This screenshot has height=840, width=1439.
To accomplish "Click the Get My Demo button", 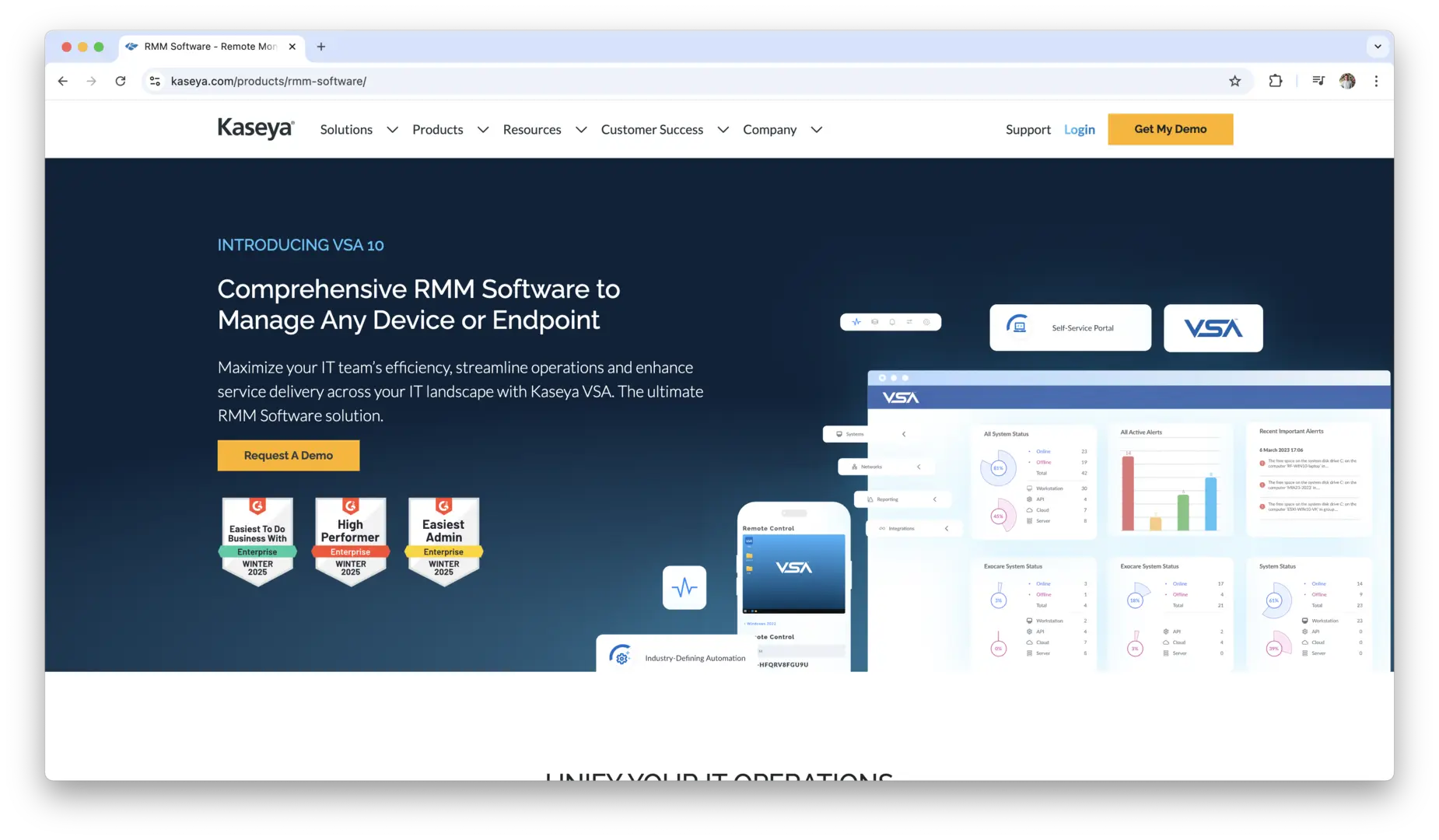I will click(x=1171, y=129).
